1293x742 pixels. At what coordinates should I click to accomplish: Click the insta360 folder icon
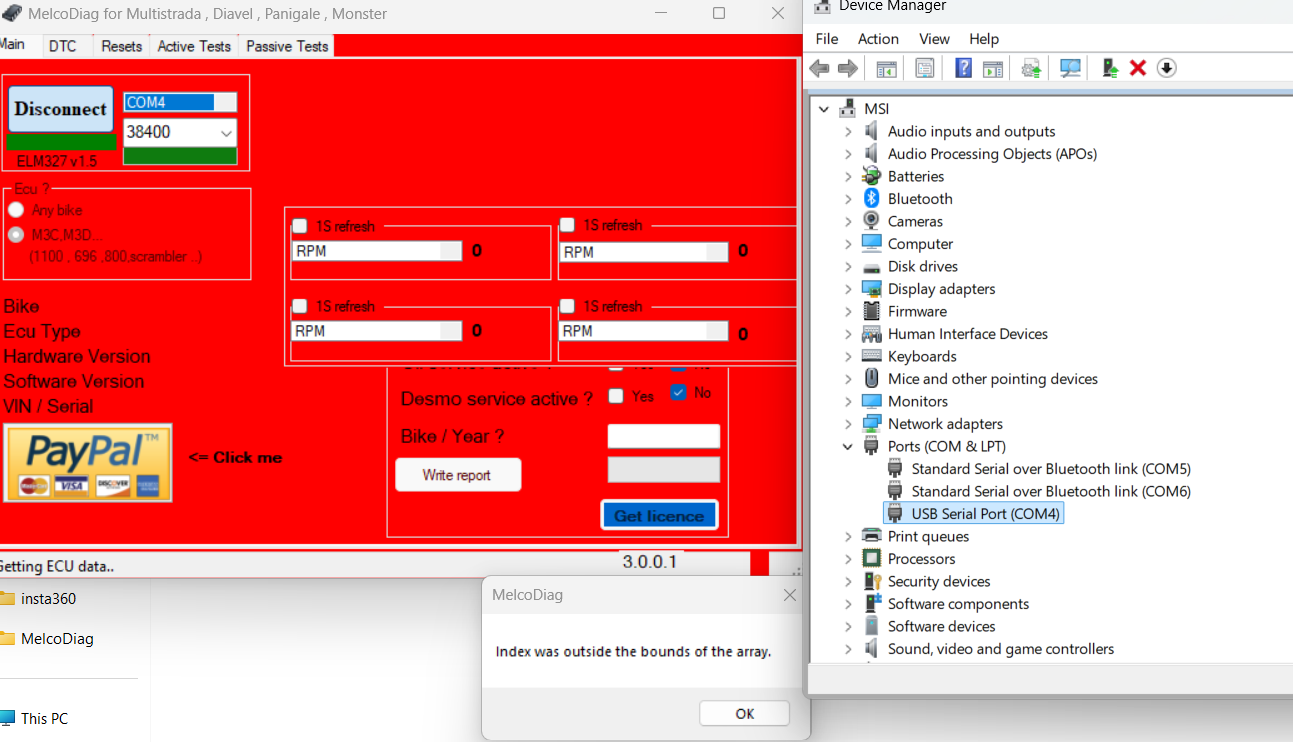click(6, 599)
